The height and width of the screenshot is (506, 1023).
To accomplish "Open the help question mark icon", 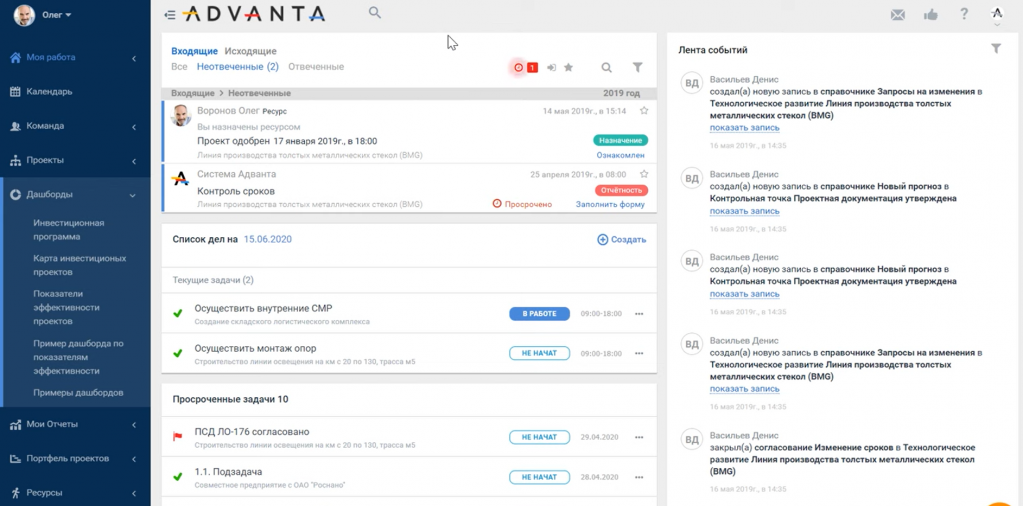I will click(964, 14).
